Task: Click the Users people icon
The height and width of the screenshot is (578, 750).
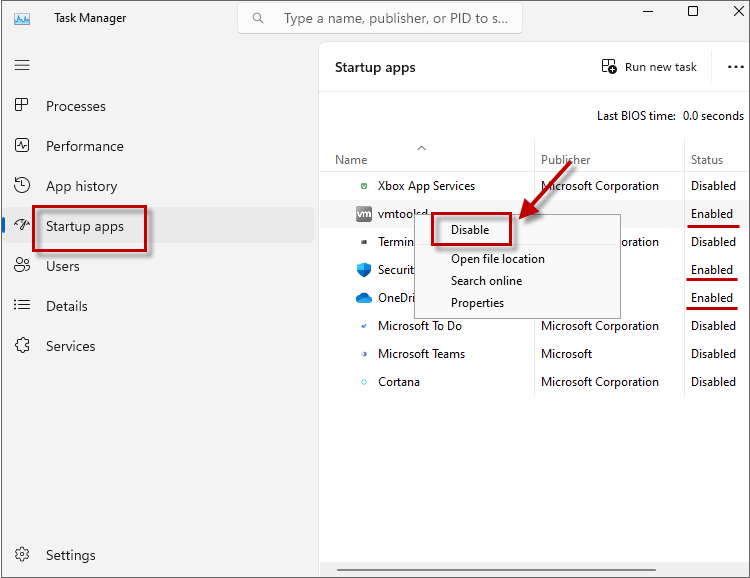Action: (22, 265)
